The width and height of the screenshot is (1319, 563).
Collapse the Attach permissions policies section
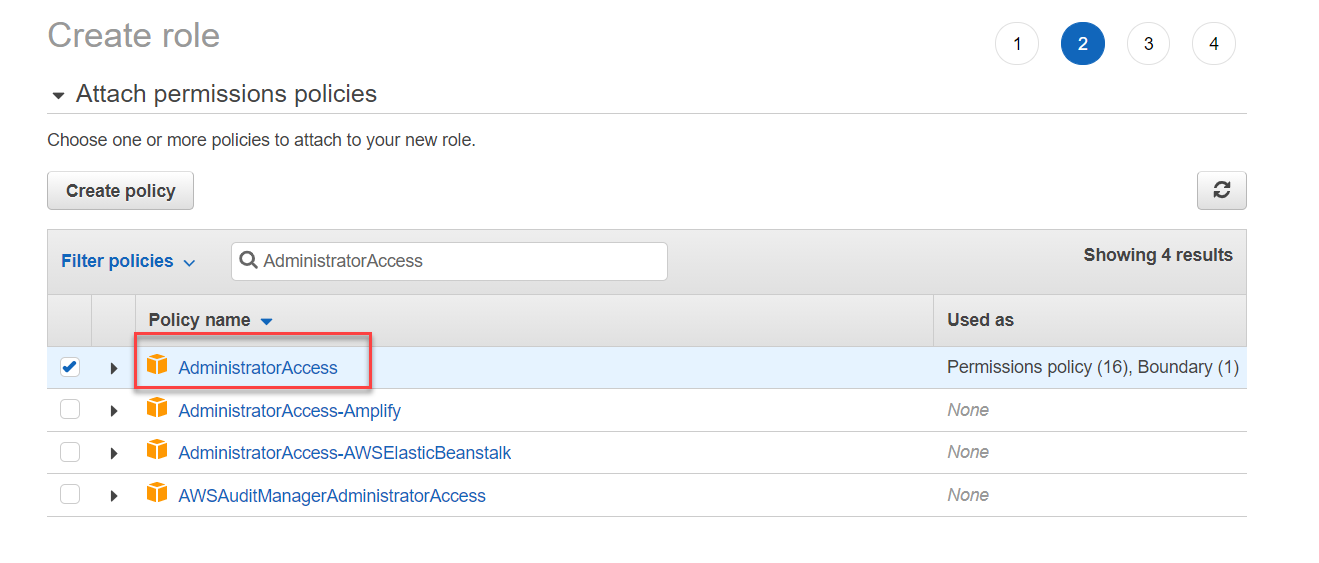pos(58,95)
